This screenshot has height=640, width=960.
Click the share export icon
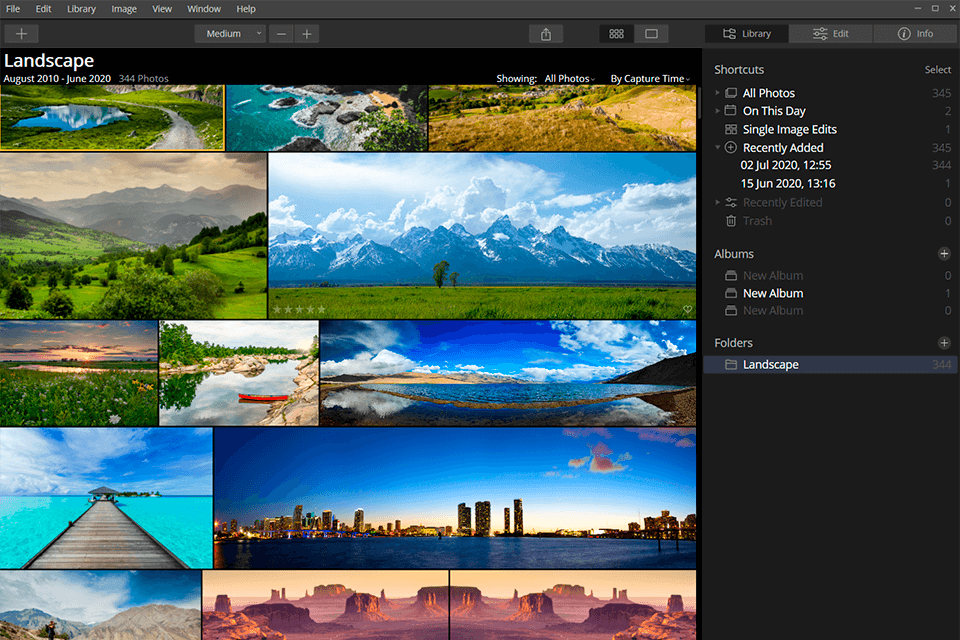546,34
